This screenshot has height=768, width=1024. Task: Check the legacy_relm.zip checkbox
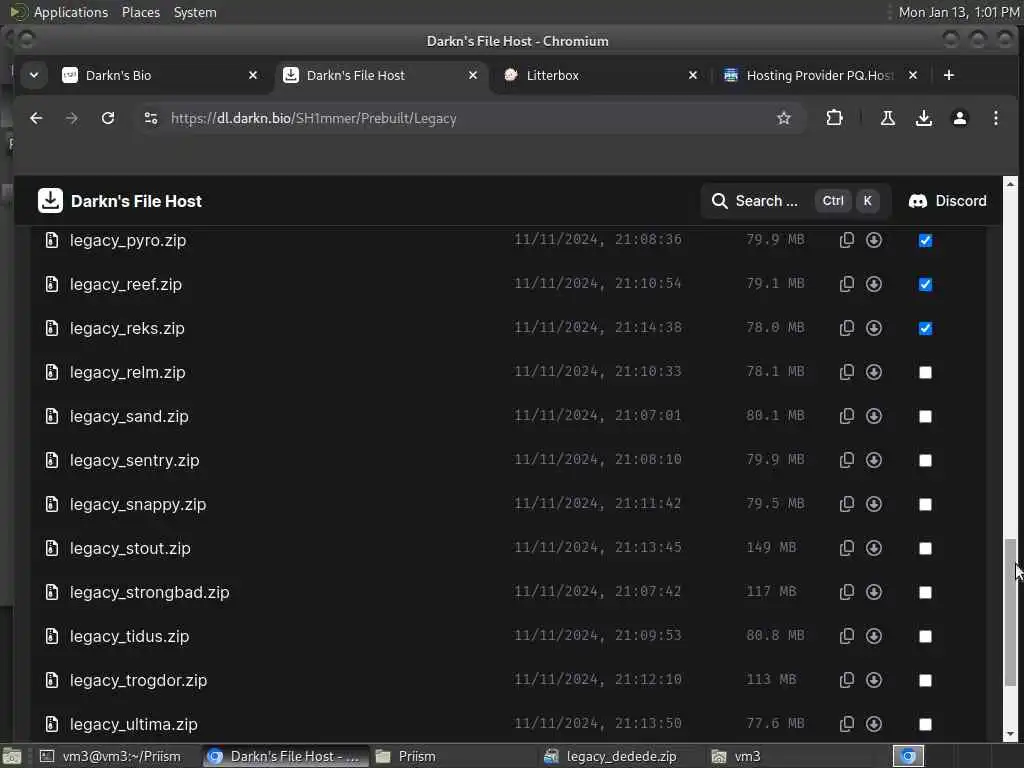(925, 372)
